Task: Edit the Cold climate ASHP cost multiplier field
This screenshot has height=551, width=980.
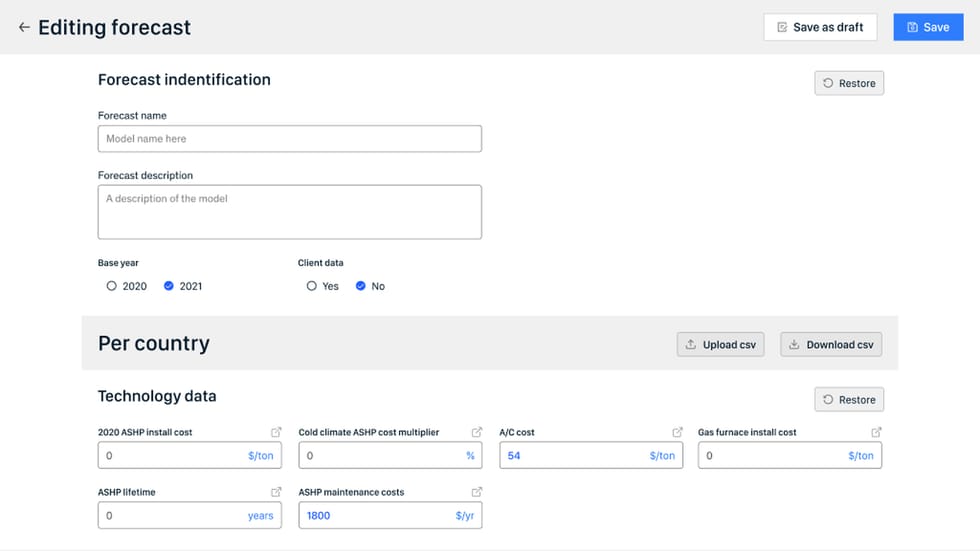Action: (390, 455)
